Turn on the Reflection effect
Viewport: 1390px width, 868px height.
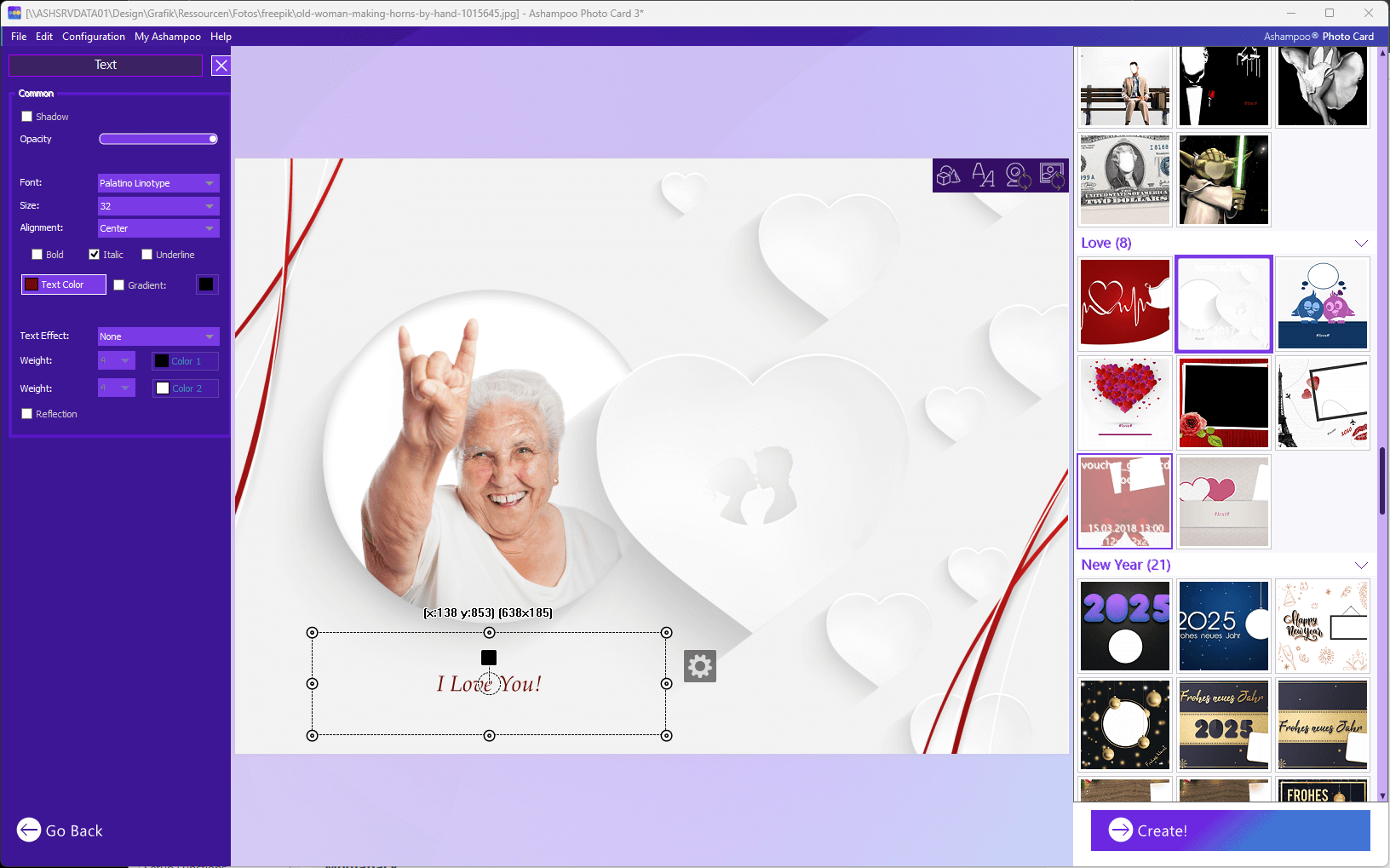26,414
